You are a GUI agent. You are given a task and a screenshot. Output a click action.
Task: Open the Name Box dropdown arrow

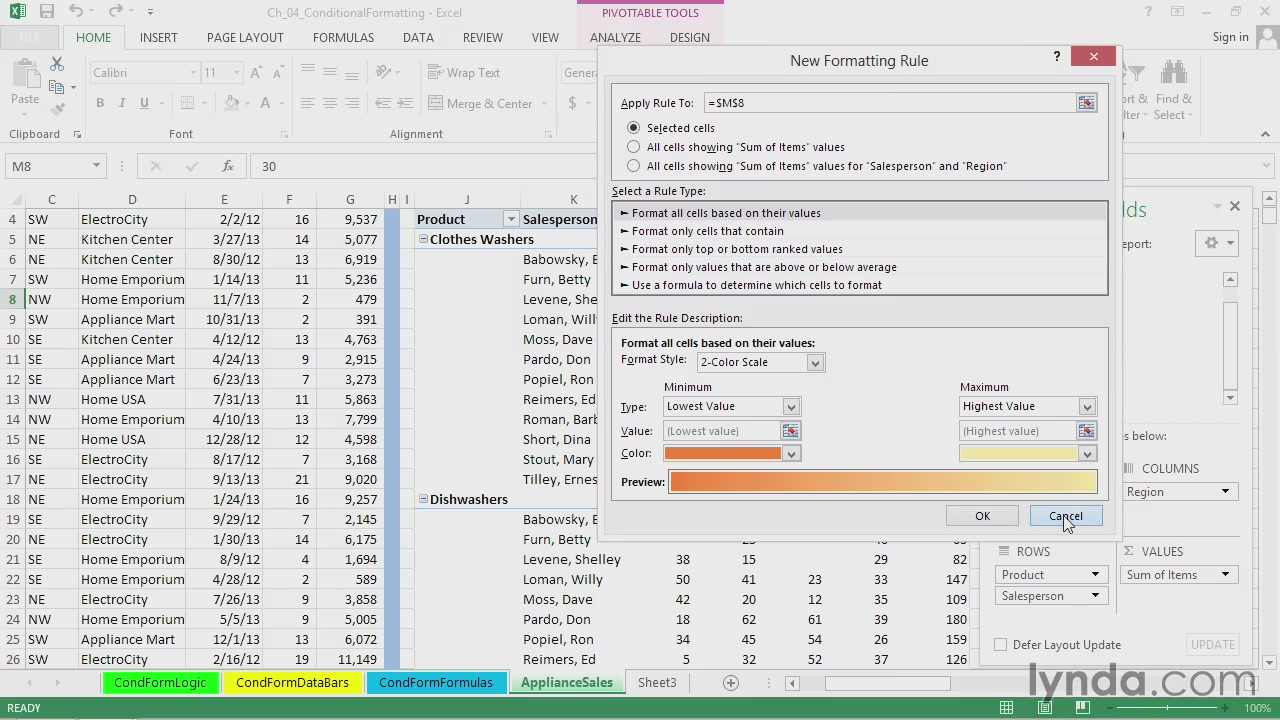96,166
